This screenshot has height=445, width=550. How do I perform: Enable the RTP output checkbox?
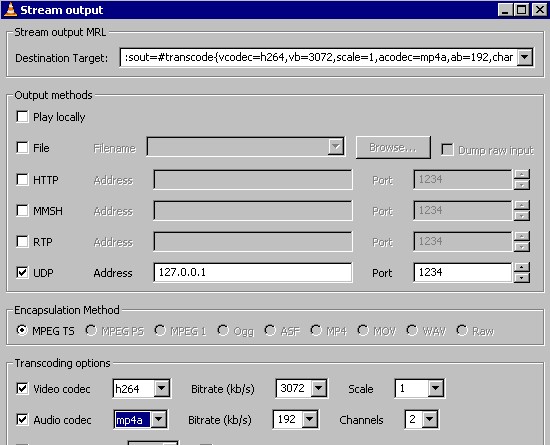[x=22, y=242]
